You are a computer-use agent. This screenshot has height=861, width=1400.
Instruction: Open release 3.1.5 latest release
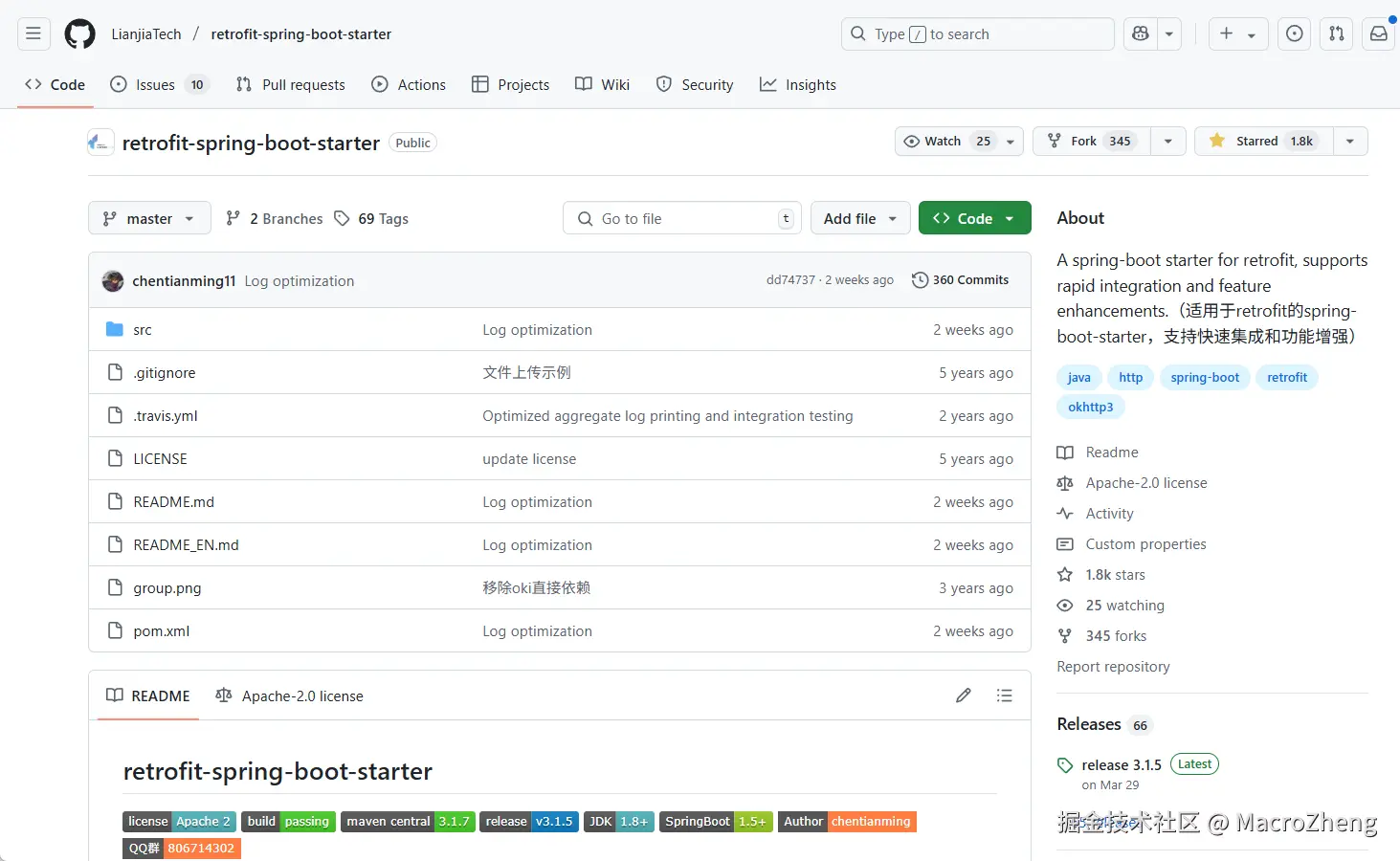[x=1122, y=764]
